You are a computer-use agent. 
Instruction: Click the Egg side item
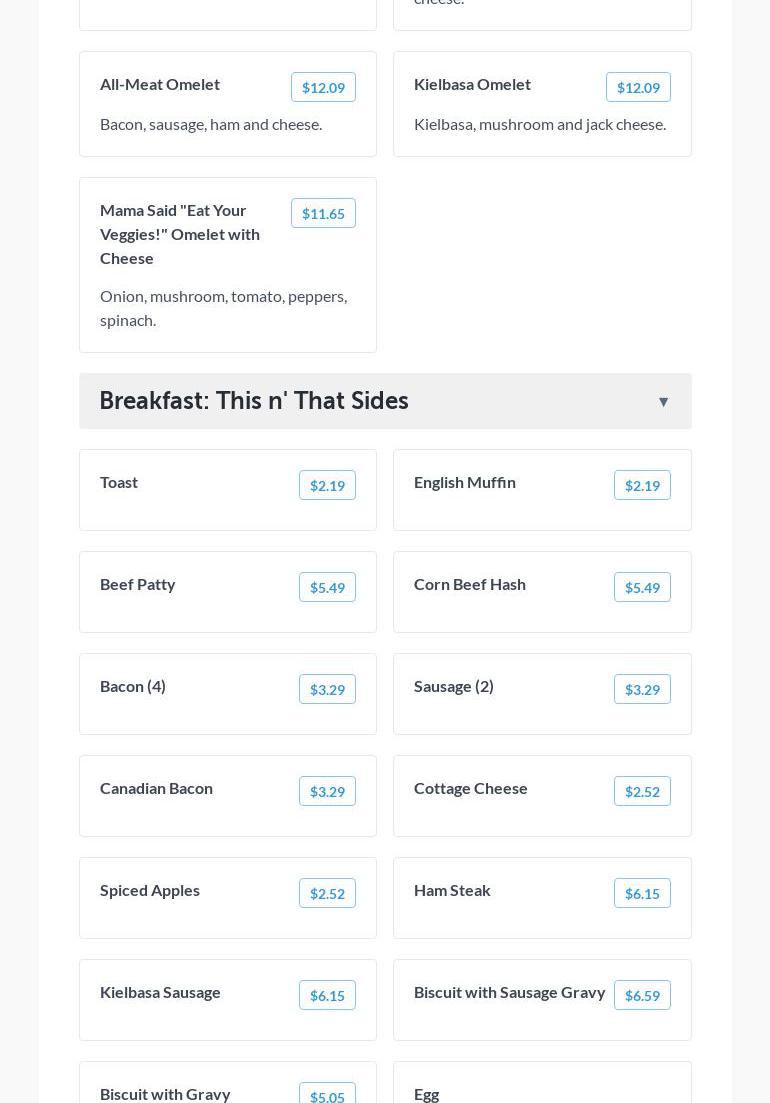click(427, 1093)
